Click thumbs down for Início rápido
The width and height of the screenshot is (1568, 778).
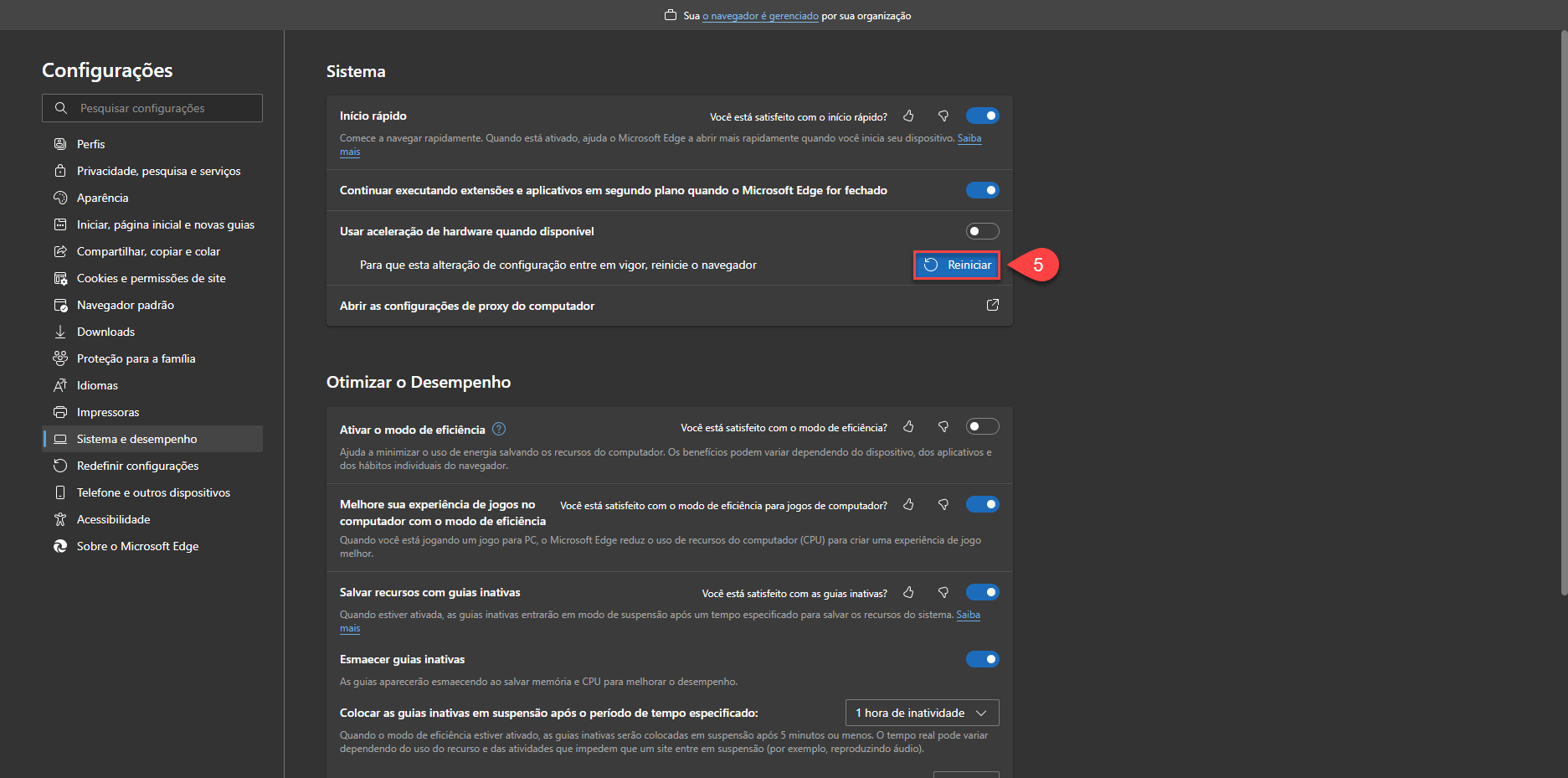coord(943,116)
